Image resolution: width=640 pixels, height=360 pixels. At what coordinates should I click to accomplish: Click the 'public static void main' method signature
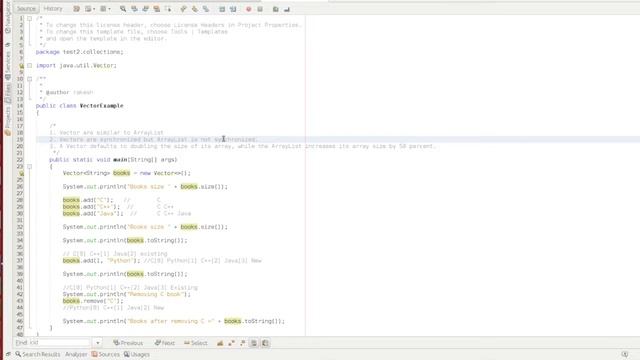pos(113,160)
